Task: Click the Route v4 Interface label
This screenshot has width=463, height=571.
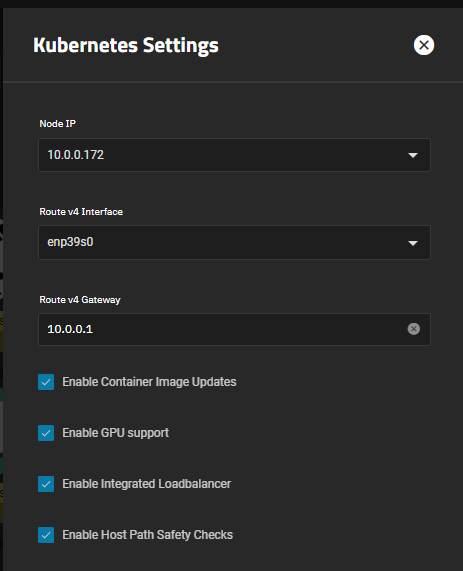Action: pyautogui.click(x=81, y=212)
